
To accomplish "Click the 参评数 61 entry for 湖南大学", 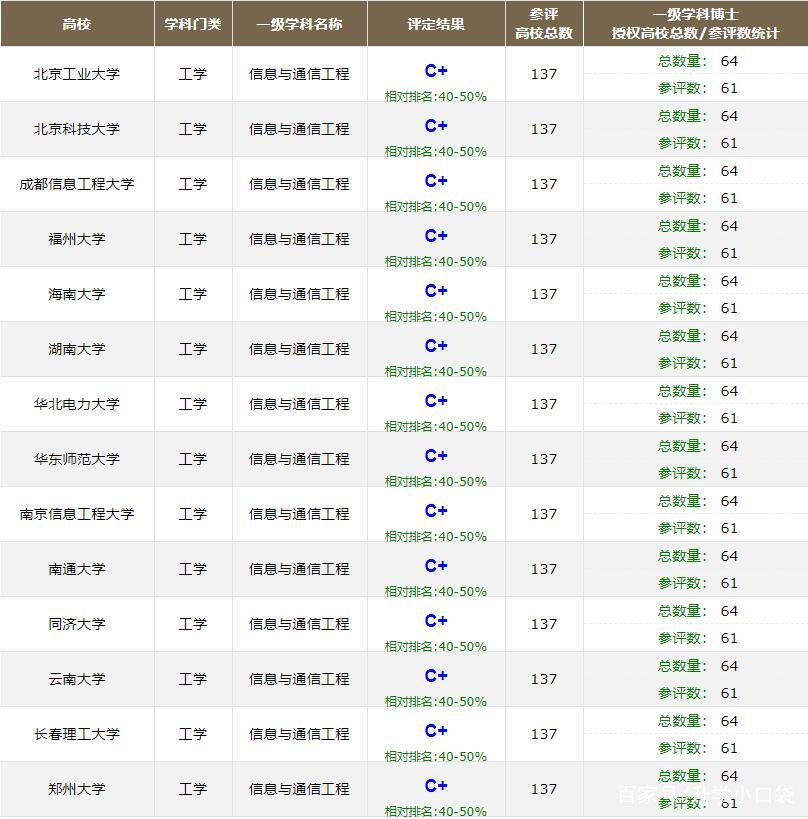I will (697, 363).
